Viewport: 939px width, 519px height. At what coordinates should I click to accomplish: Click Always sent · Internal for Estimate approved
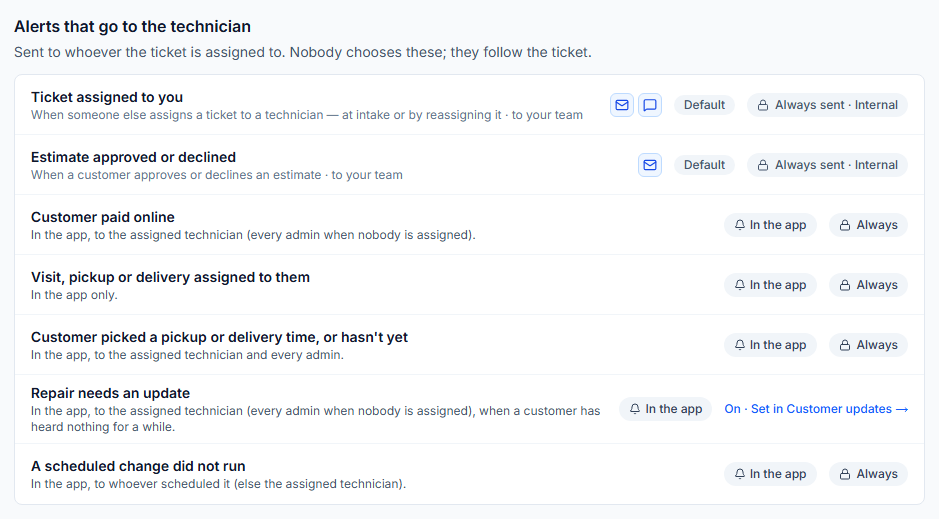827,165
